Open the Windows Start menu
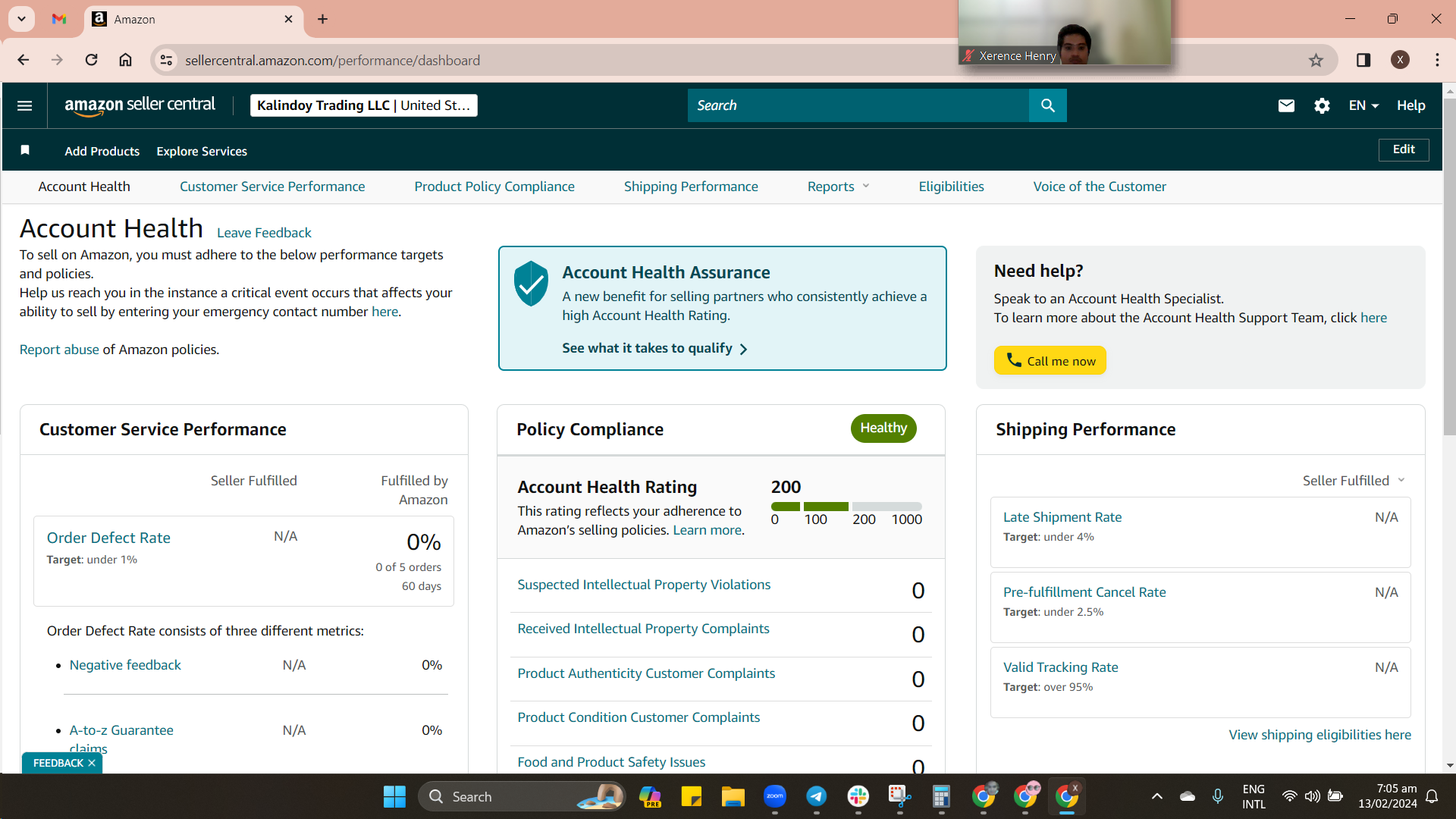Screen dimensions: 1456x819 [394, 796]
